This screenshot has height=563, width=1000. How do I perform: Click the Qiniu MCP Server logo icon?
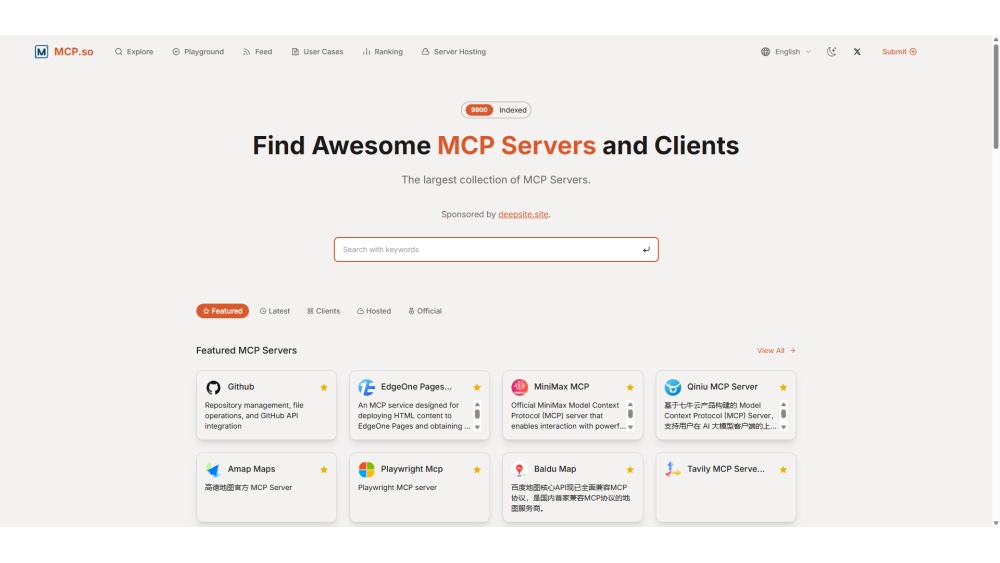(x=672, y=387)
